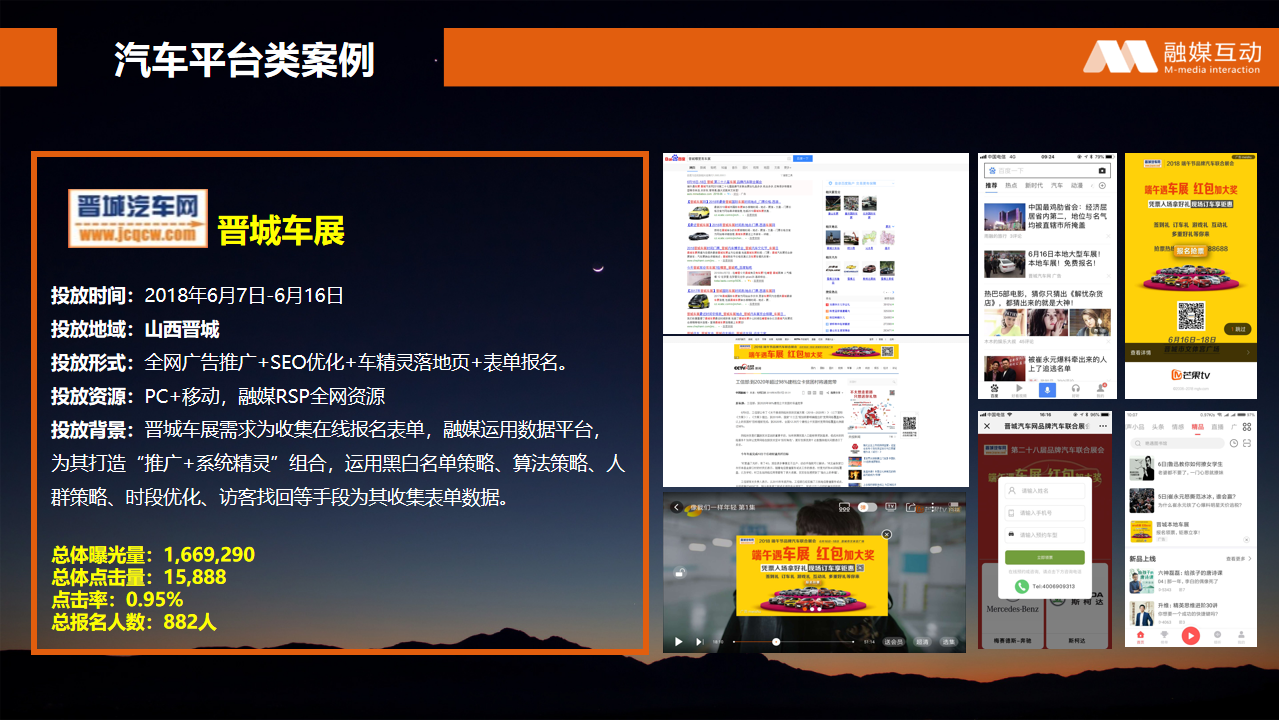1279x720 pixels.
Task: Select the 推荐 tab in Baidu app
Action: click(x=991, y=186)
